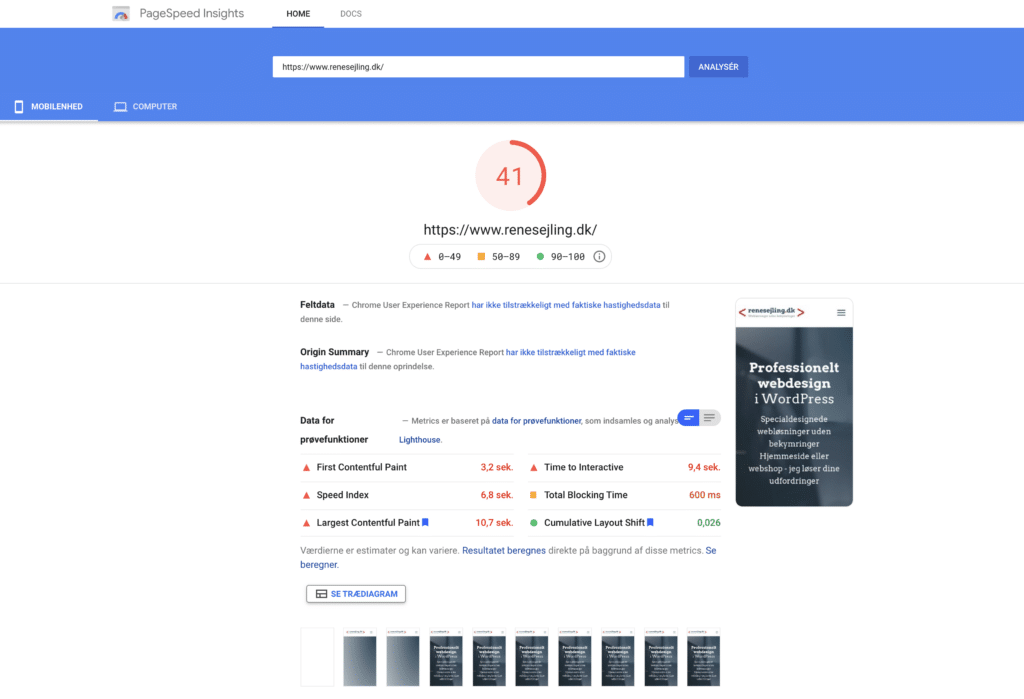Click the score gauge showing 41
Image resolution: width=1024 pixels, height=699 pixels.
[x=511, y=176]
